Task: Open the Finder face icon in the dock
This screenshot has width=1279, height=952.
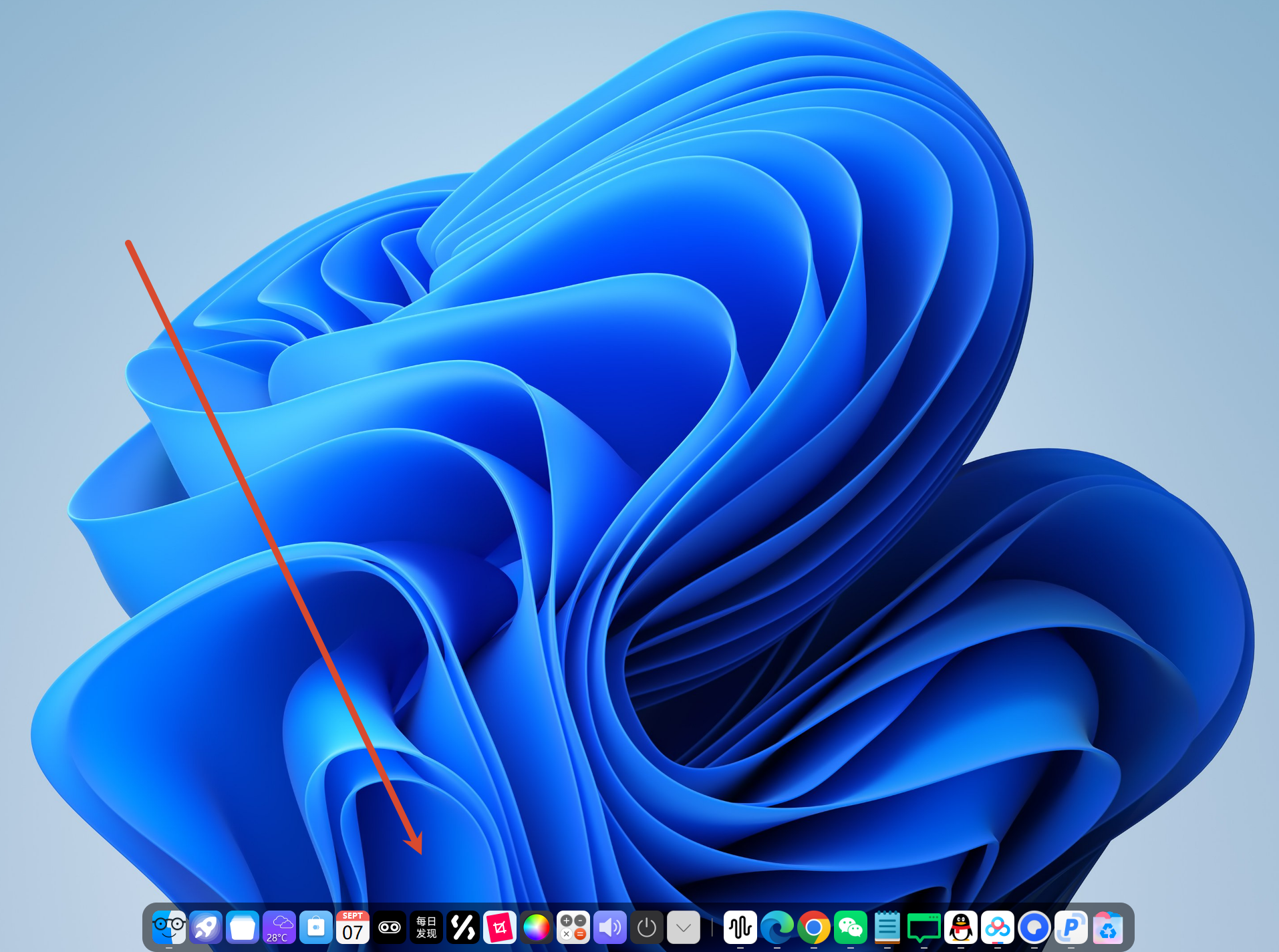Action: pos(168,927)
